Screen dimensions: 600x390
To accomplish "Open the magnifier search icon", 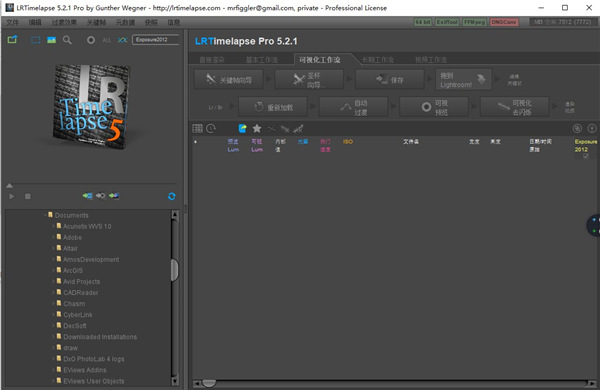I will 67,40.
